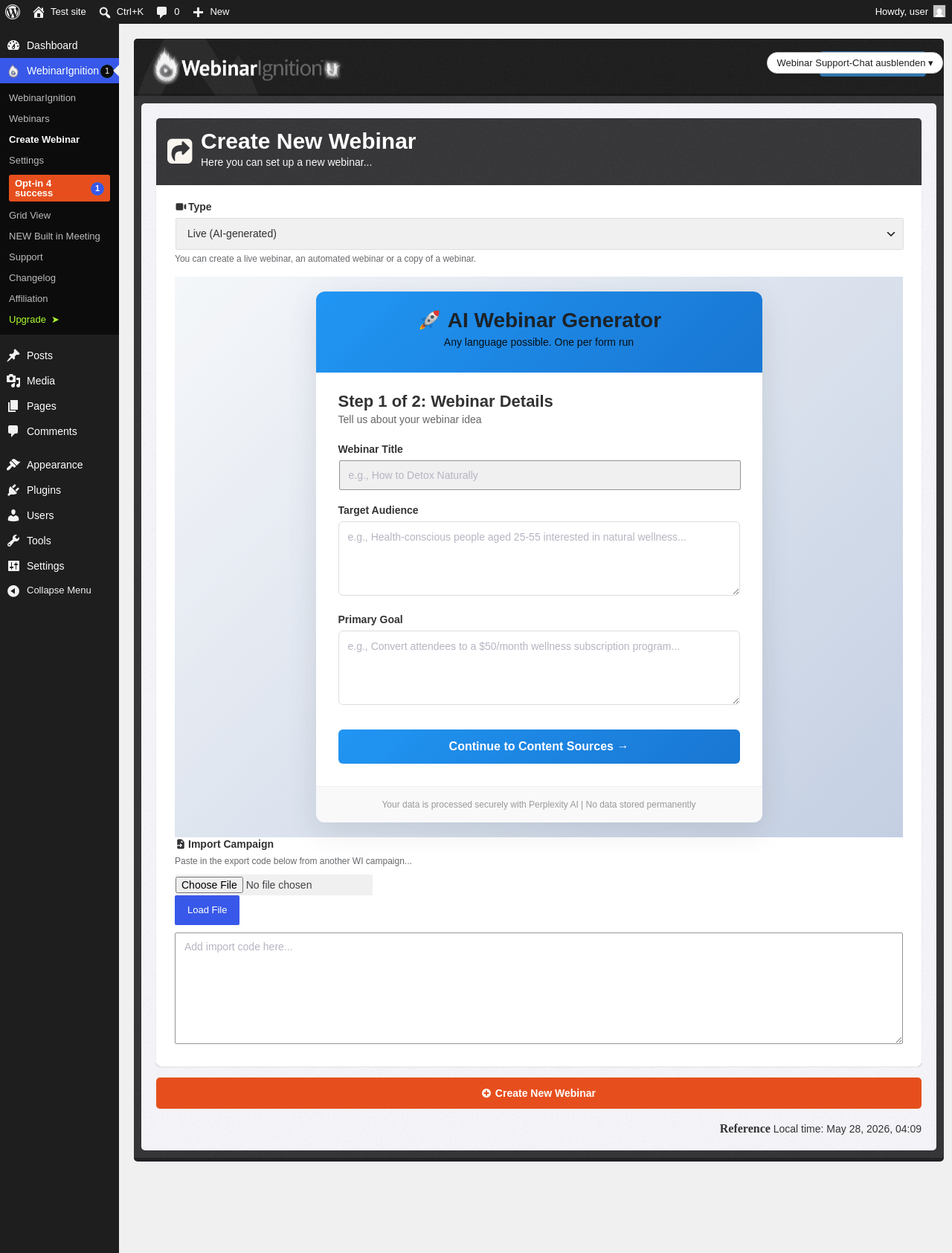This screenshot has width=952, height=1253.
Task: Click the Plugins plug icon
Action: click(x=13, y=490)
